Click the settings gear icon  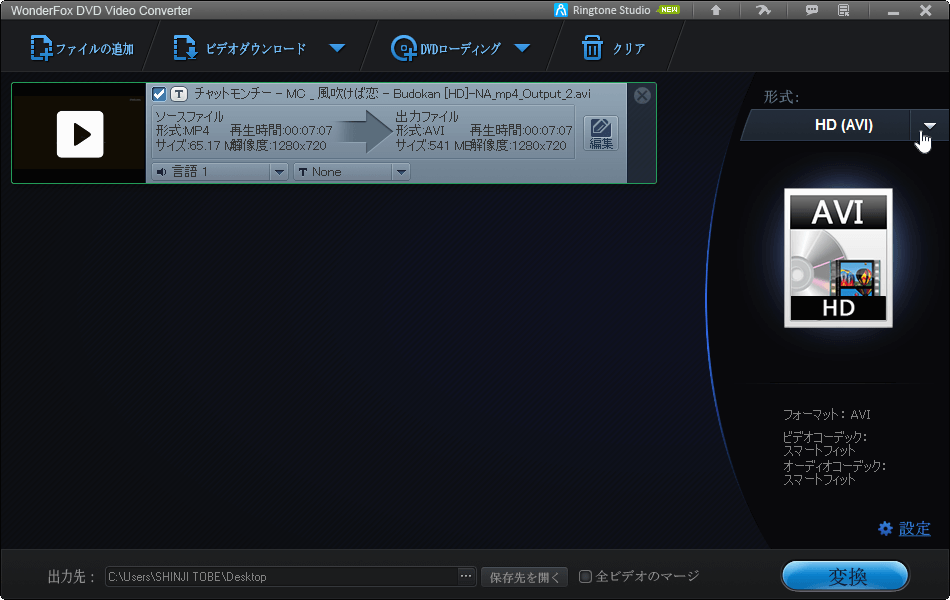tap(885, 528)
